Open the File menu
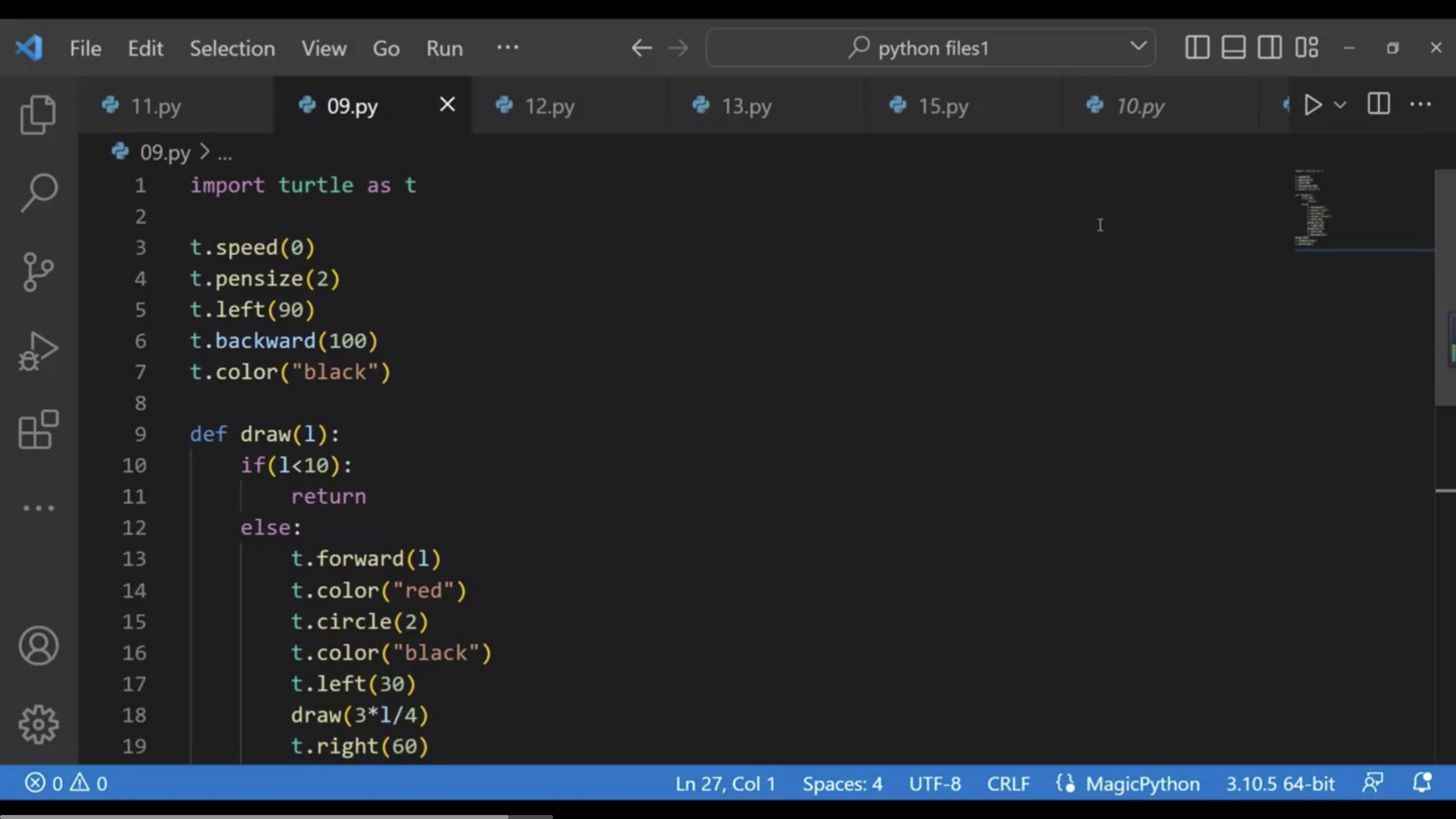This screenshot has height=819, width=1456. [x=85, y=49]
